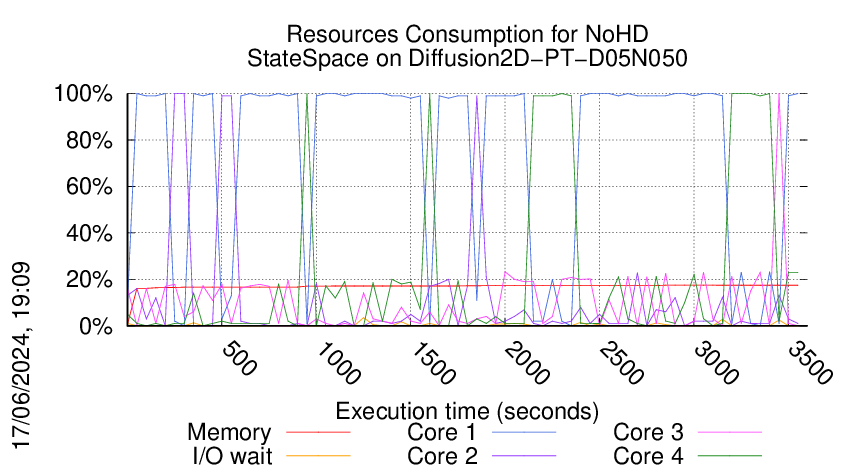This screenshot has height=475, width=850.
Task: Click the '2000' x-axis tick label
Action: click(x=527, y=363)
